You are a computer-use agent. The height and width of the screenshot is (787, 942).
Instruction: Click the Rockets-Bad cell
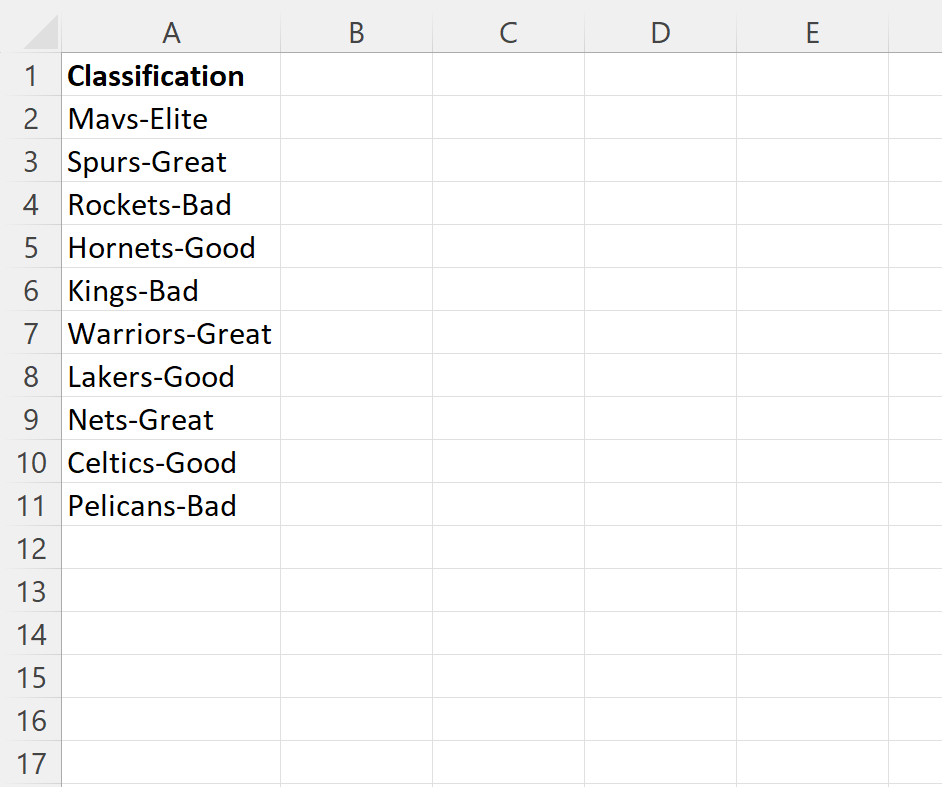pos(171,204)
